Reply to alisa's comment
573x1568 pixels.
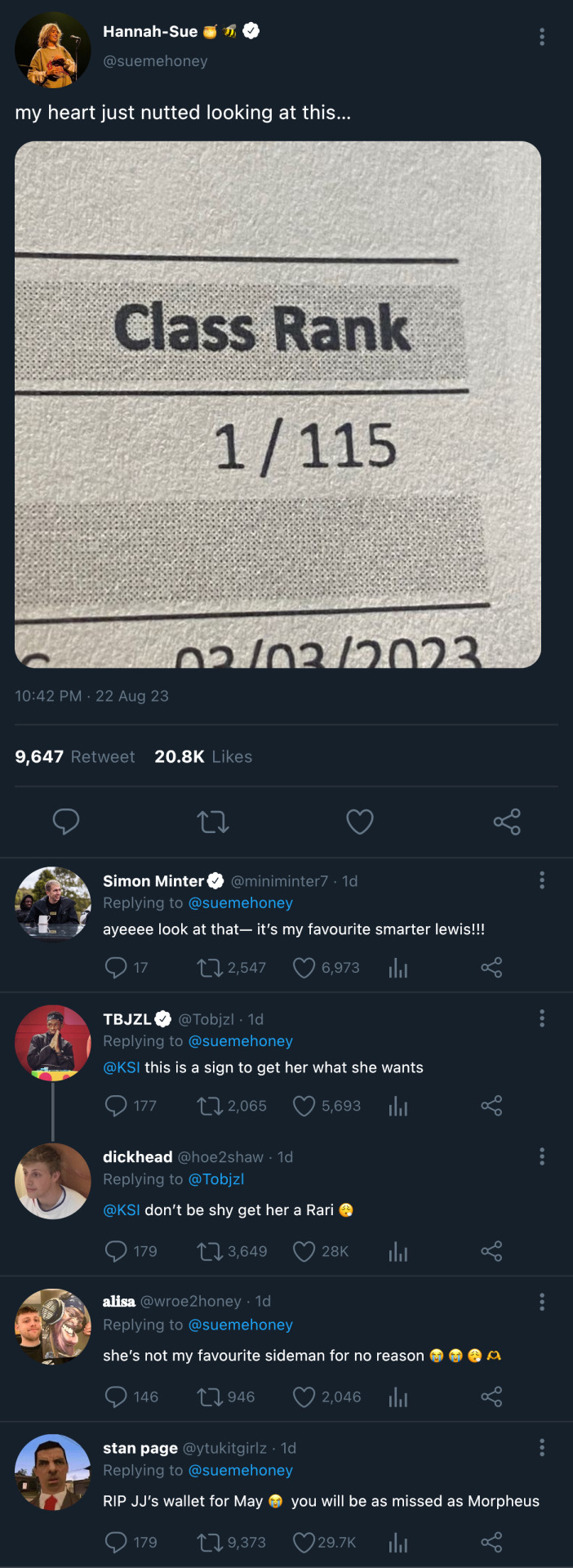coord(116,1396)
